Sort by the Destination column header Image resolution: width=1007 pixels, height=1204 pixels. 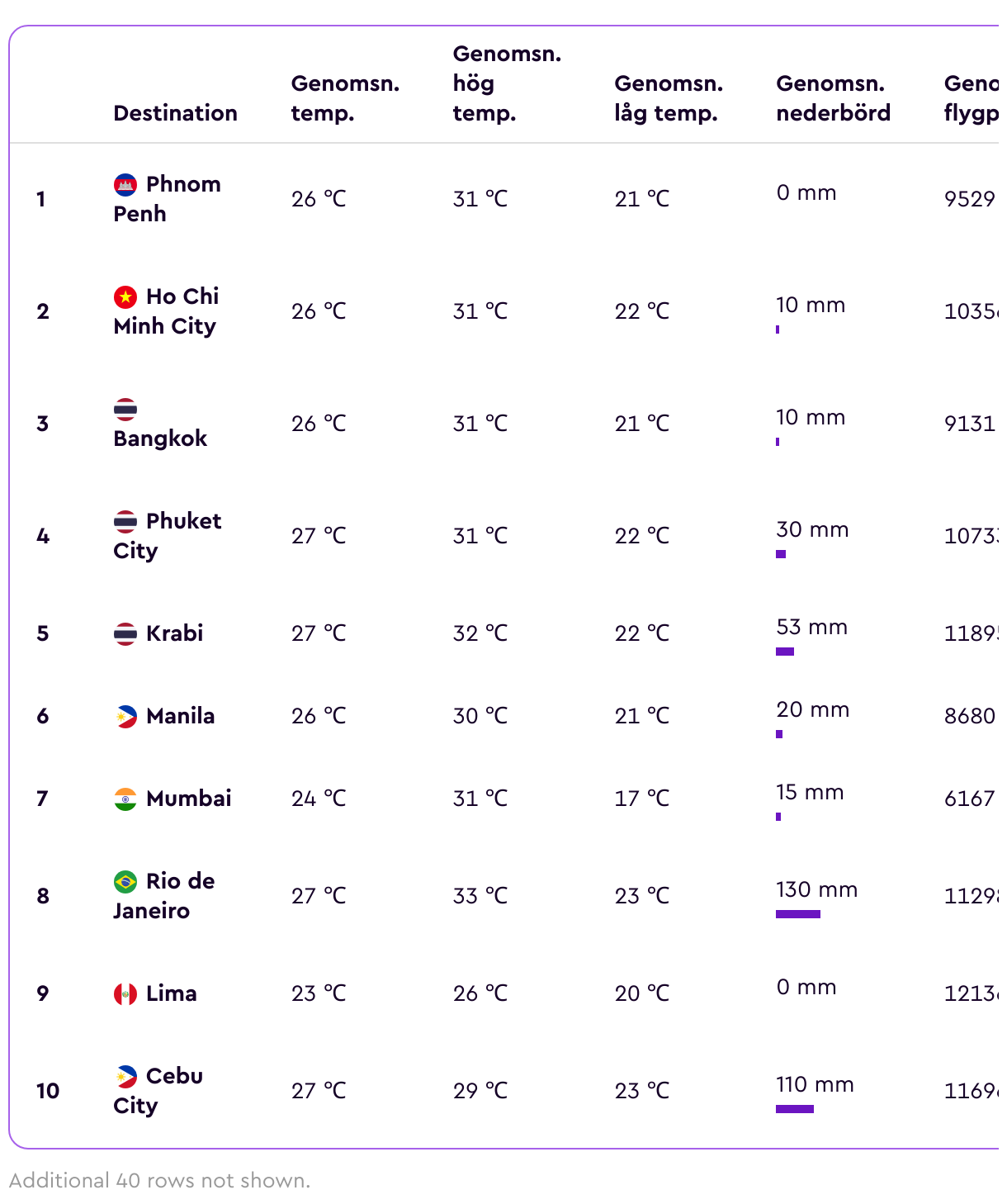pyautogui.click(x=175, y=113)
